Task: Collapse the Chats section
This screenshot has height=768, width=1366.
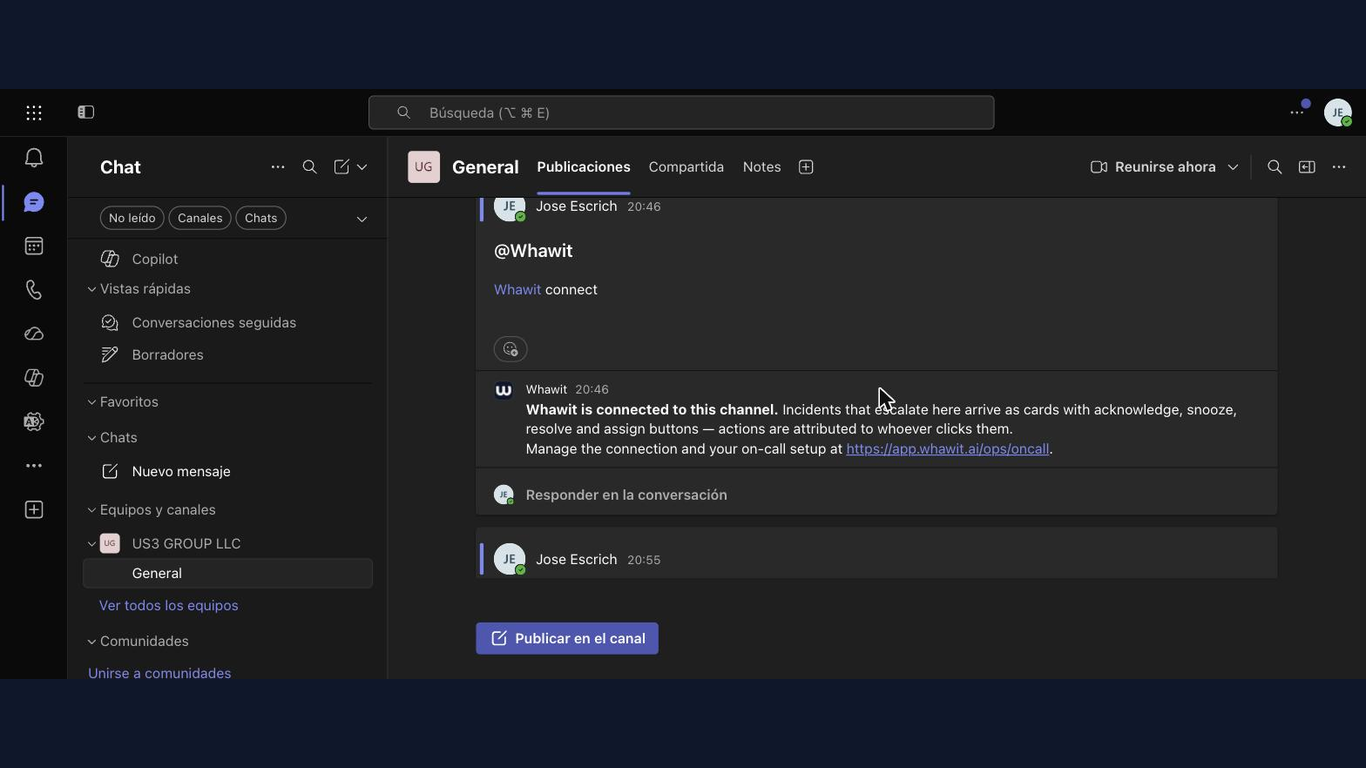Action: (x=92, y=438)
